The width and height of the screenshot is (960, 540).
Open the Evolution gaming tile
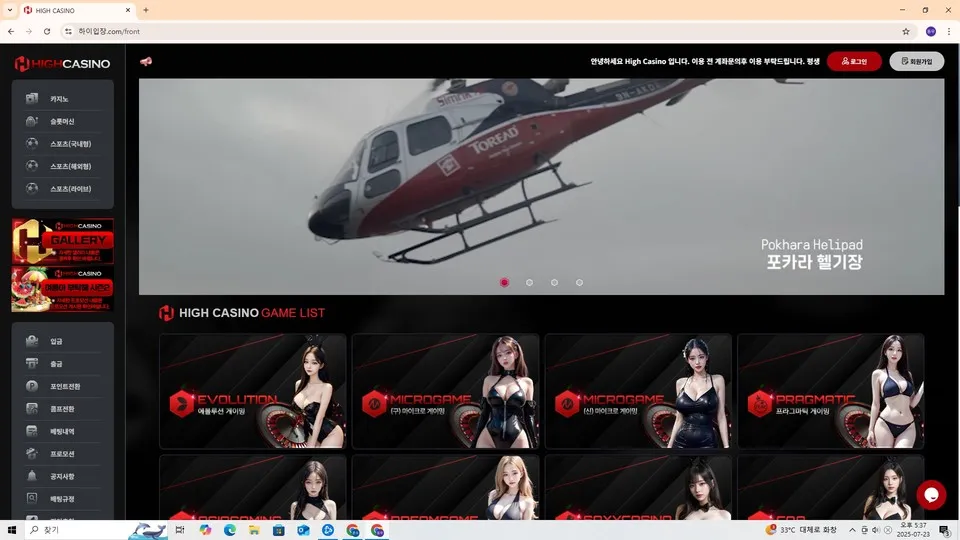[x=253, y=391]
